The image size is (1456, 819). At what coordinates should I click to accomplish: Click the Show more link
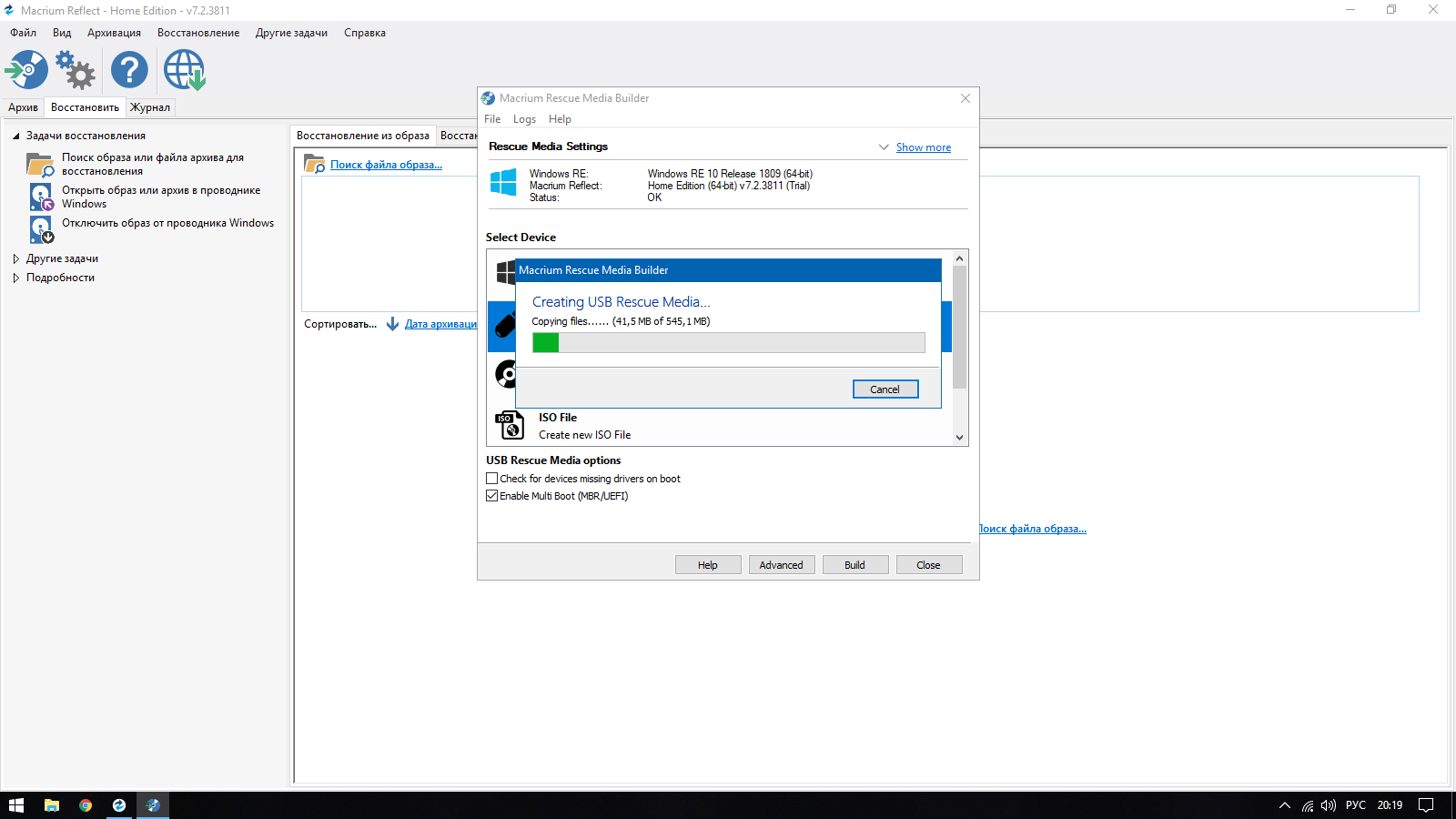tap(923, 147)
